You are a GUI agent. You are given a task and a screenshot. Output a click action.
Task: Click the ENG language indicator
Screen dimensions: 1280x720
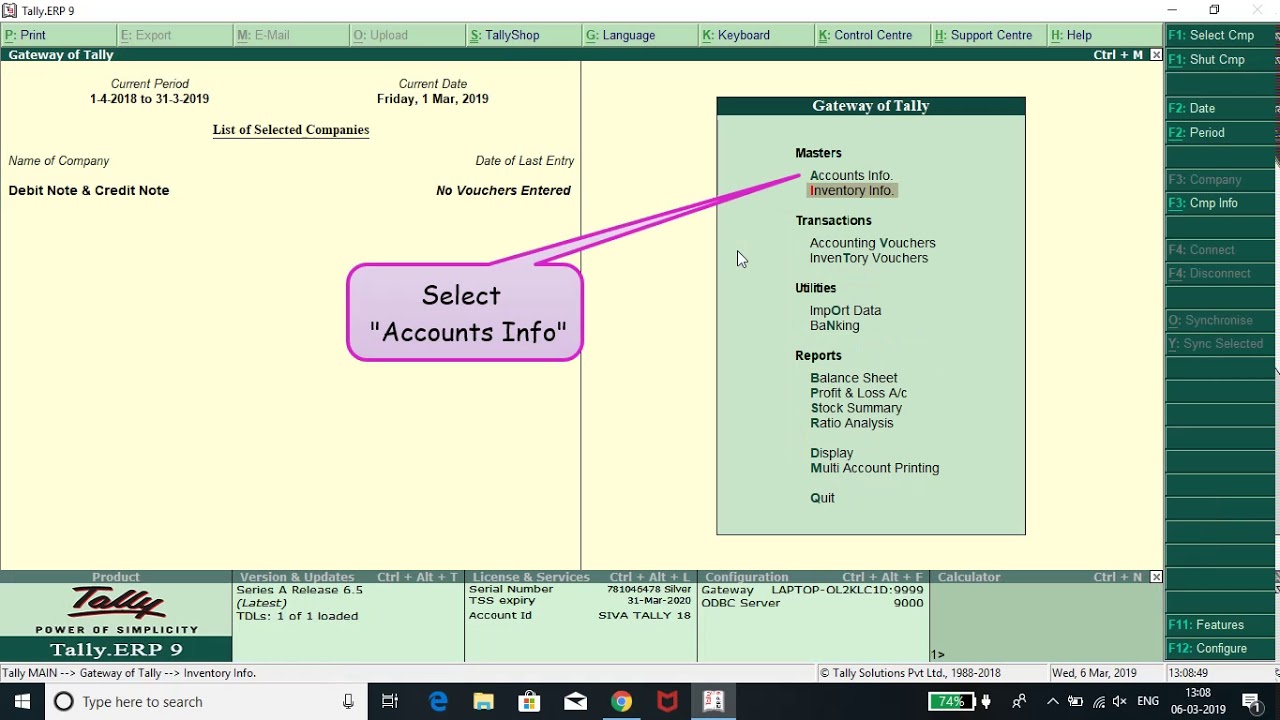(1148, 702)
